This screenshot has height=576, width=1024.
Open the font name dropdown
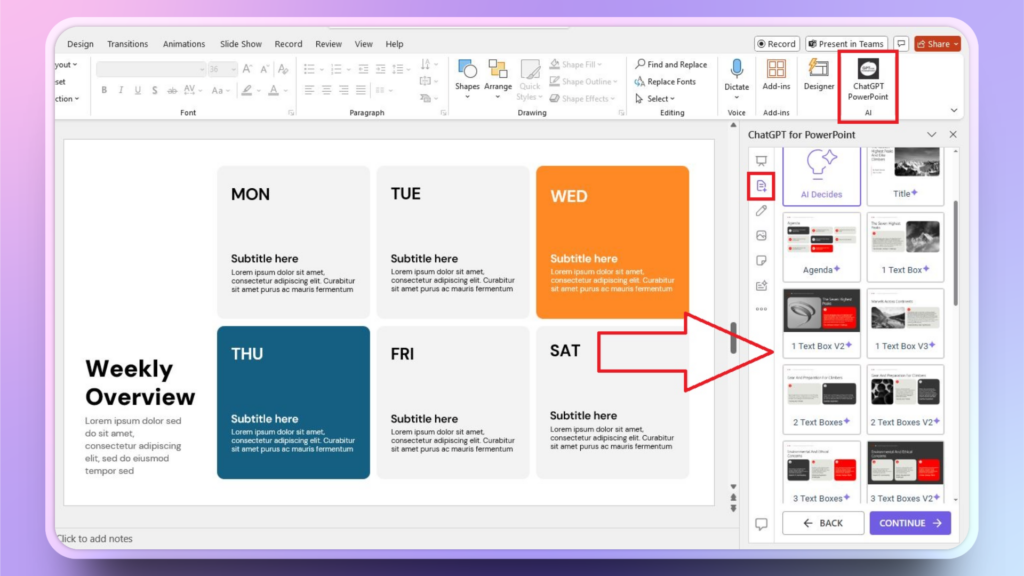[x=202, y=69]
